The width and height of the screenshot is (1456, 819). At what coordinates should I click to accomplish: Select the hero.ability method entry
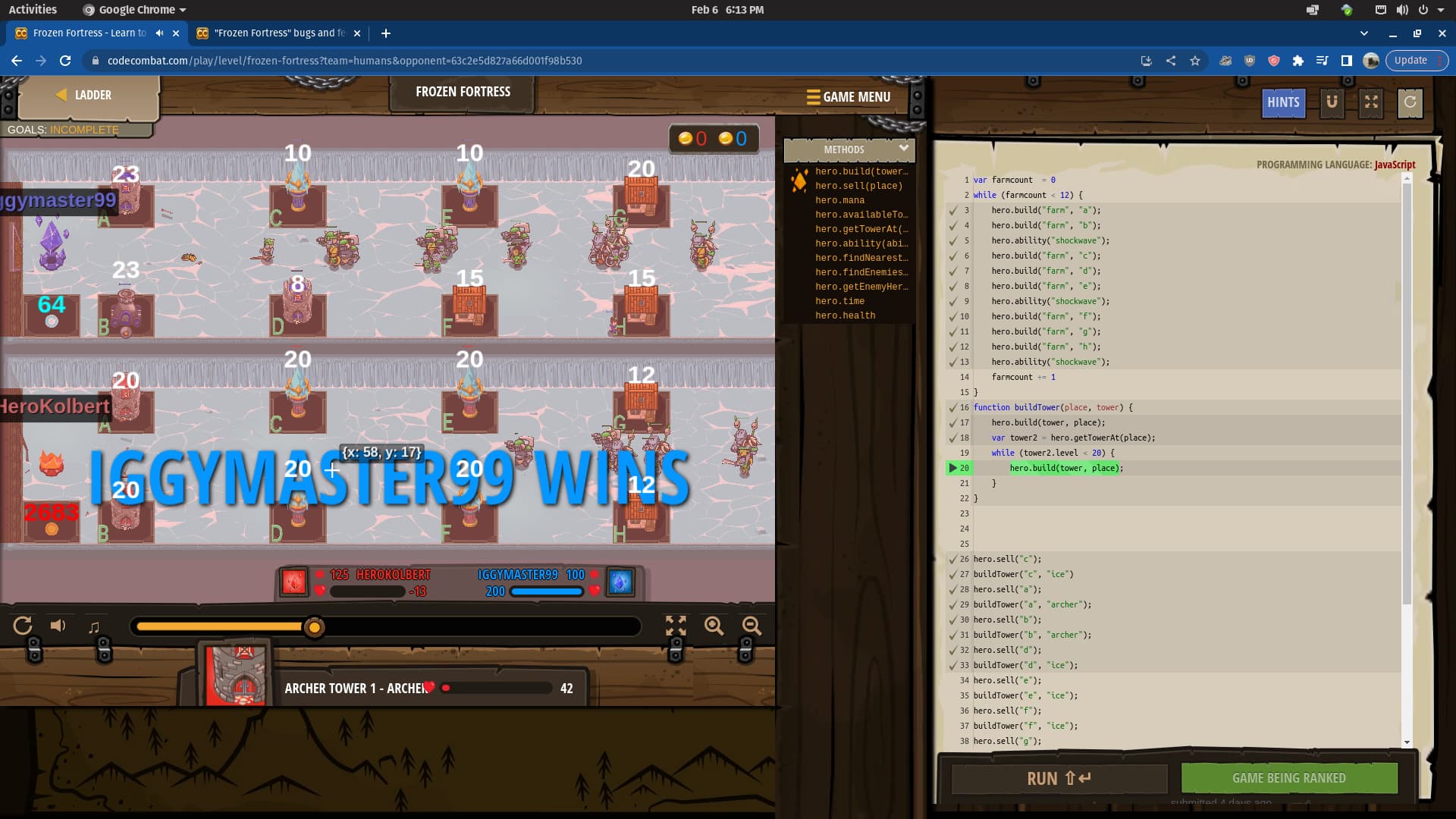pos(861,243)
